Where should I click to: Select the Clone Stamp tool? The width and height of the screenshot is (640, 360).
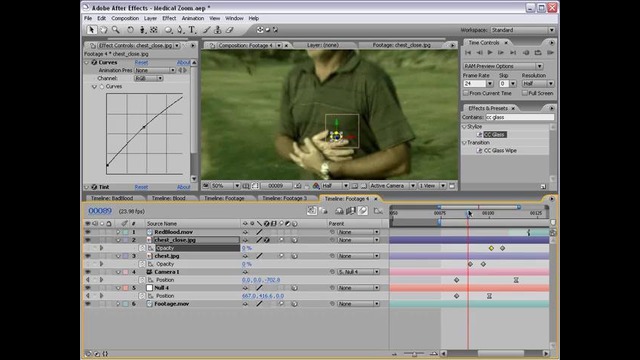coord(218,30)
